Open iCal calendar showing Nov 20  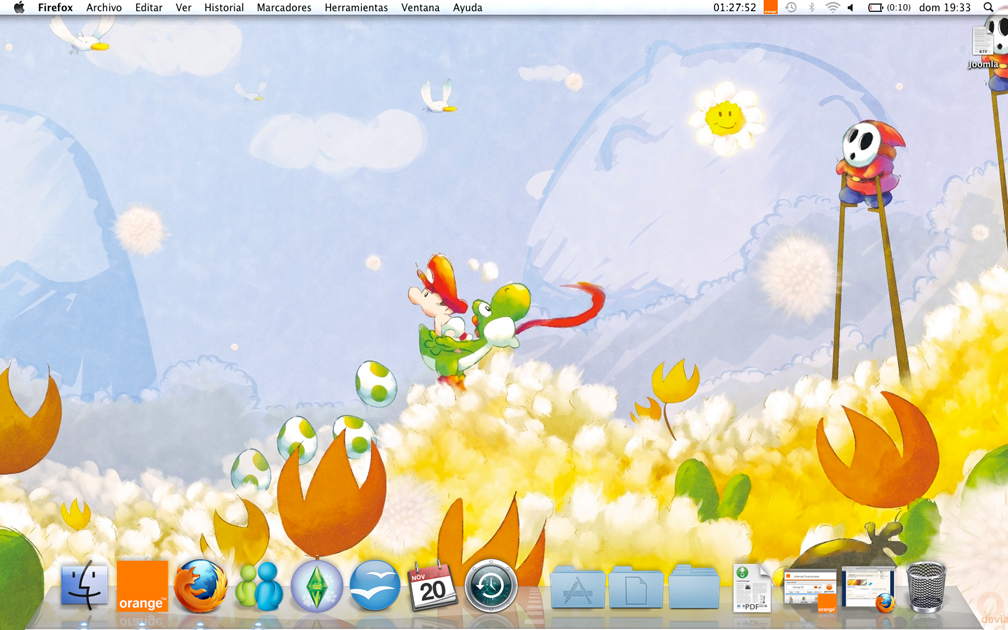(x=432, y=586)
